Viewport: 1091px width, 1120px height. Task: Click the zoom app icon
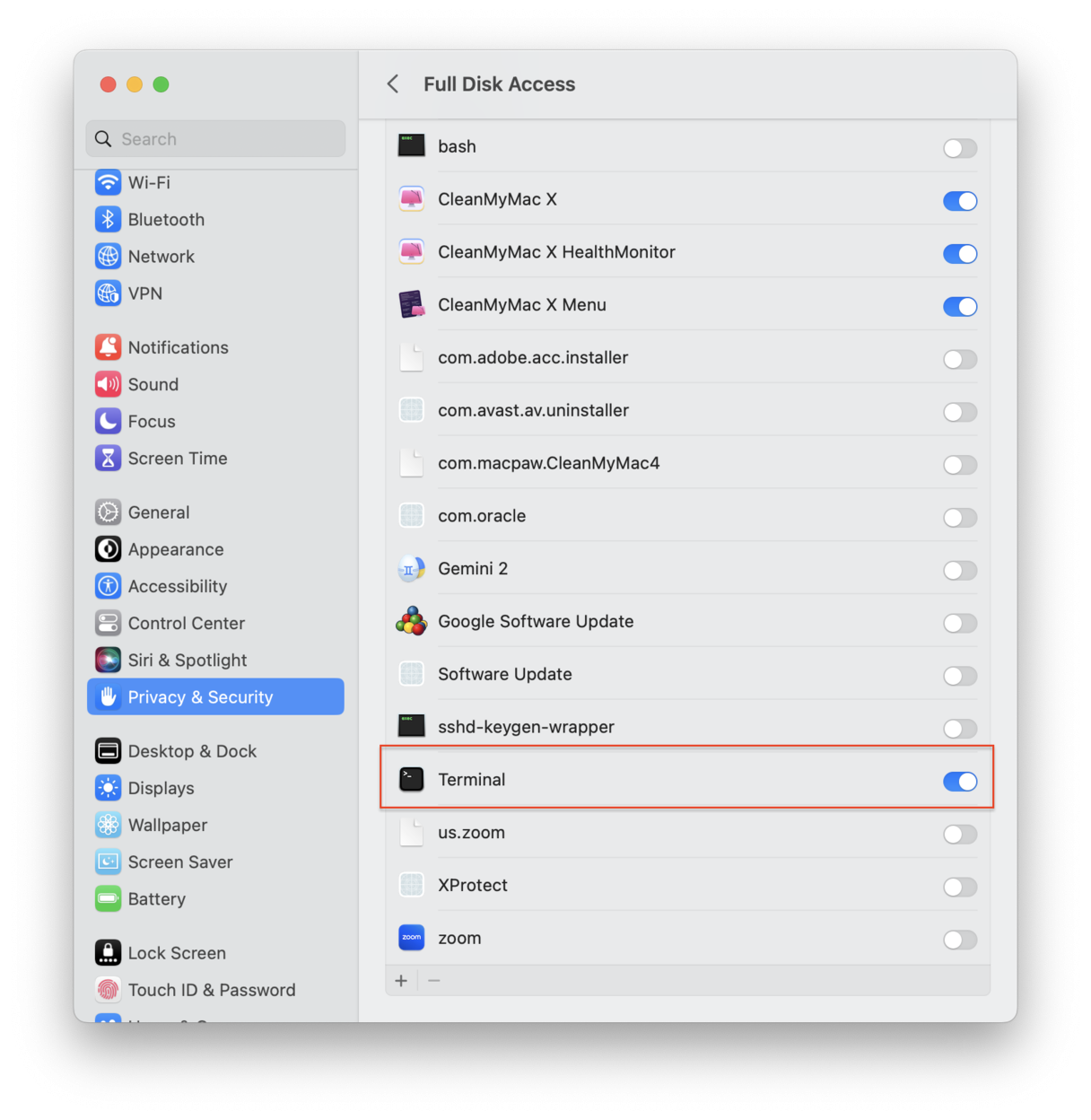click(411, 937)
